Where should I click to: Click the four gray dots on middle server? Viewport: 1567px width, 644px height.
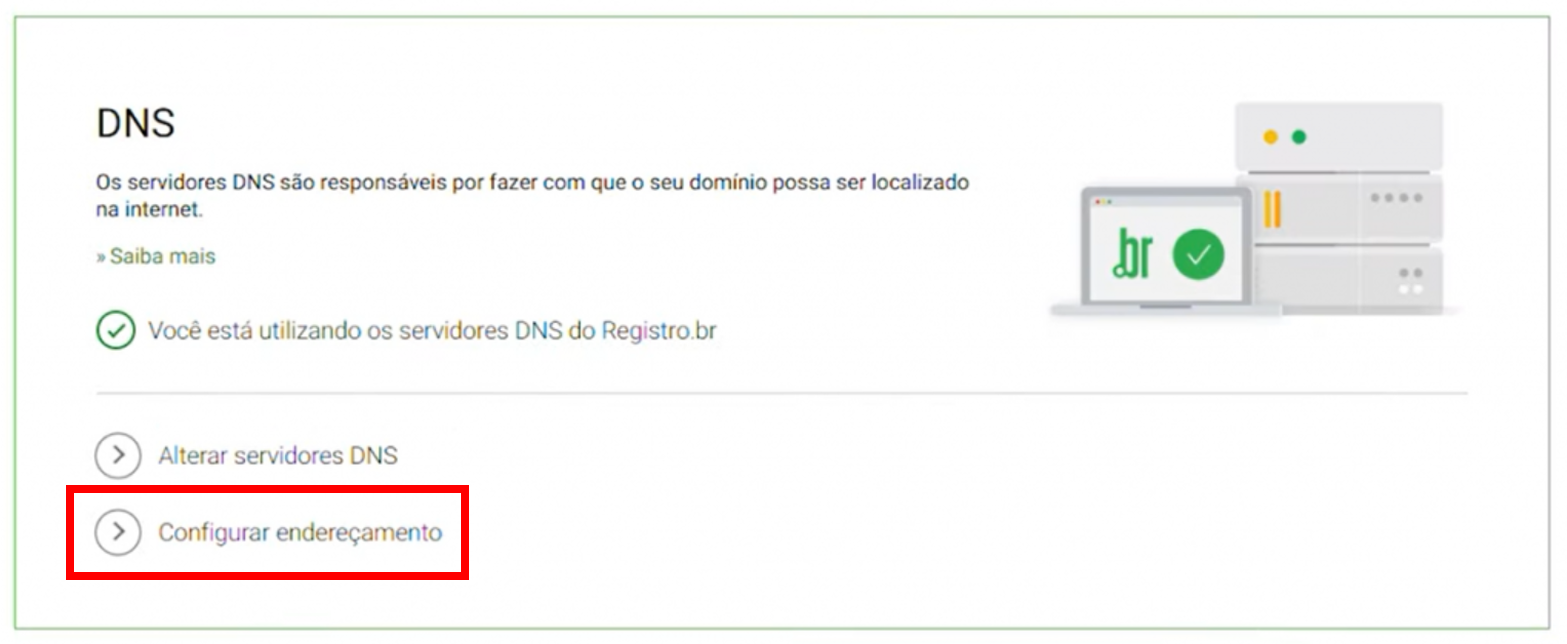coord(1397,198)
